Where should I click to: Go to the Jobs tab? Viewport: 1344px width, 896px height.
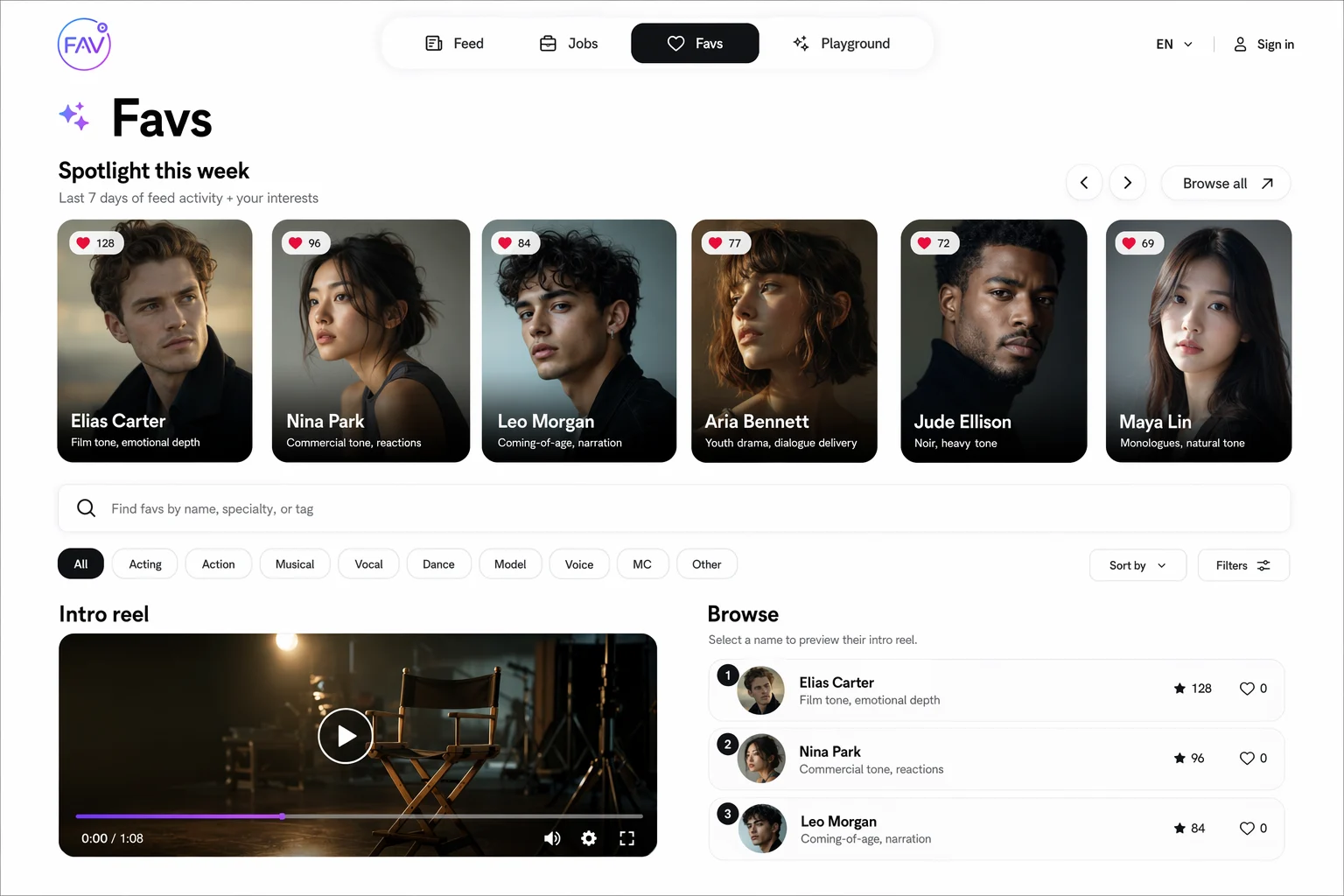569,43
